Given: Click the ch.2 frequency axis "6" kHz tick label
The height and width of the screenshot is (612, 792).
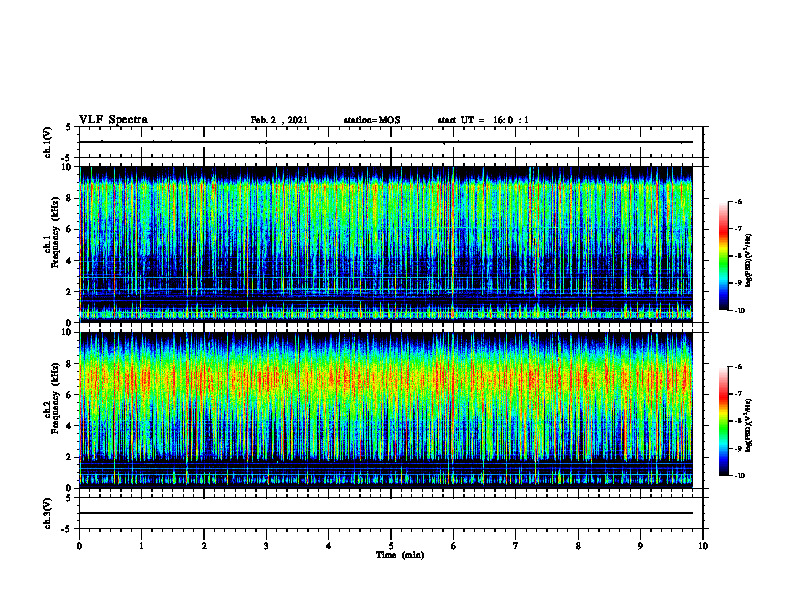Looking at the screenshot, I should (x=70, y=395).
